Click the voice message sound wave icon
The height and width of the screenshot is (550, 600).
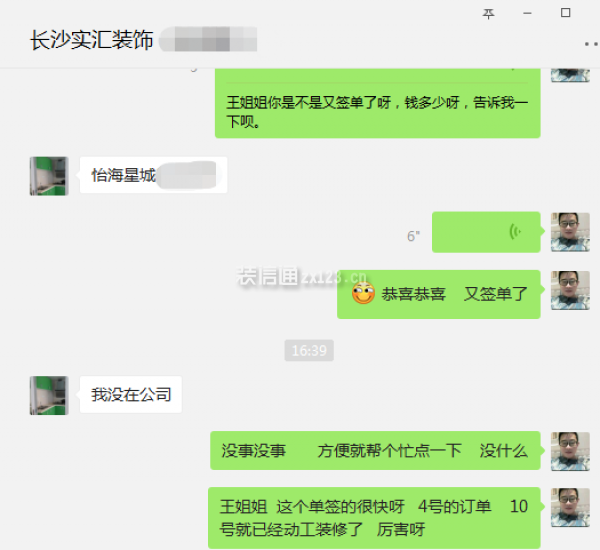click(x=515, y=232)
